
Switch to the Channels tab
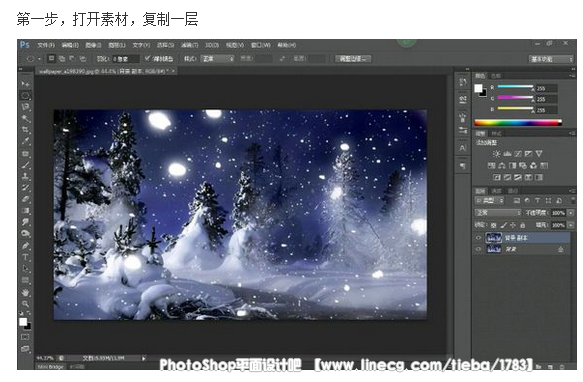pos(497,191)
